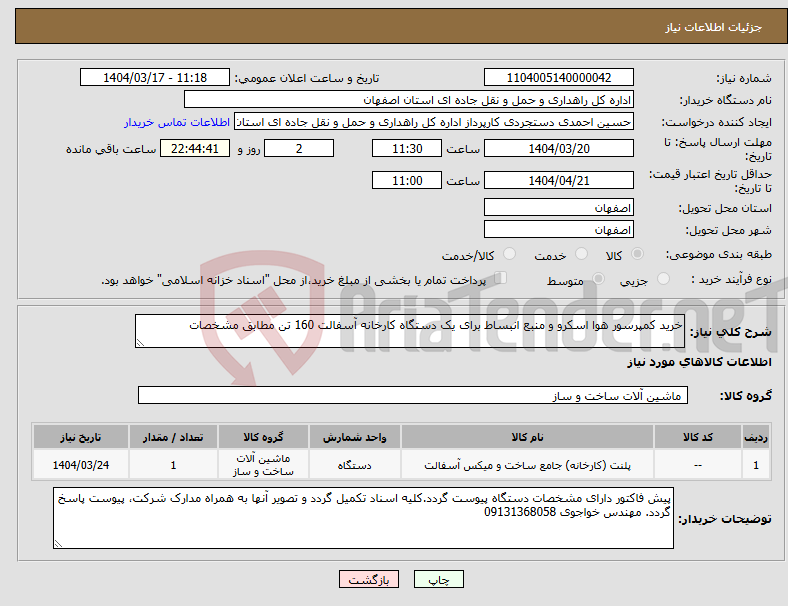Select the جزیی purchase type radio
This screenshot has width=788, height=606.
[x=663, y=279]
